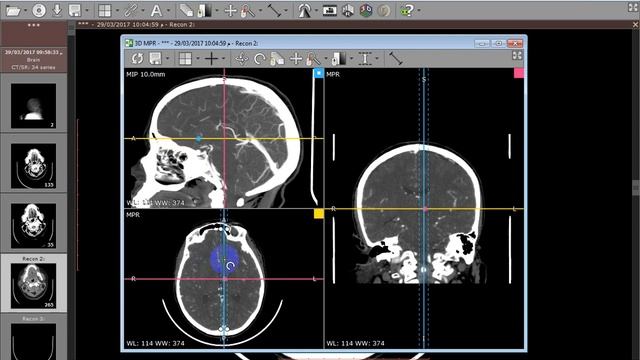Select measurement line in 3D MPR toolbar
Screen dimensions: 640x360
396,59
